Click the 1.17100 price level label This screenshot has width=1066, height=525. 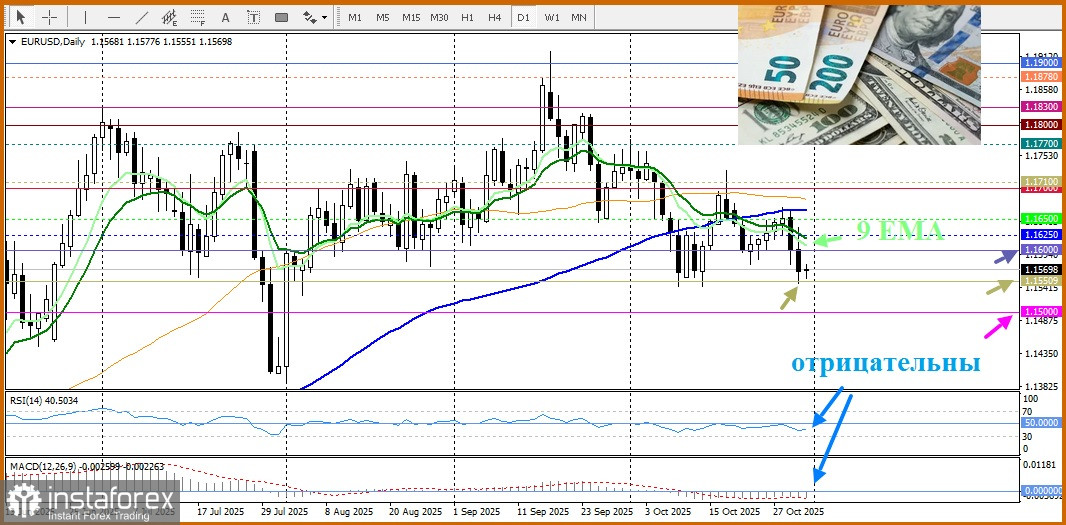click(1040, 182)
